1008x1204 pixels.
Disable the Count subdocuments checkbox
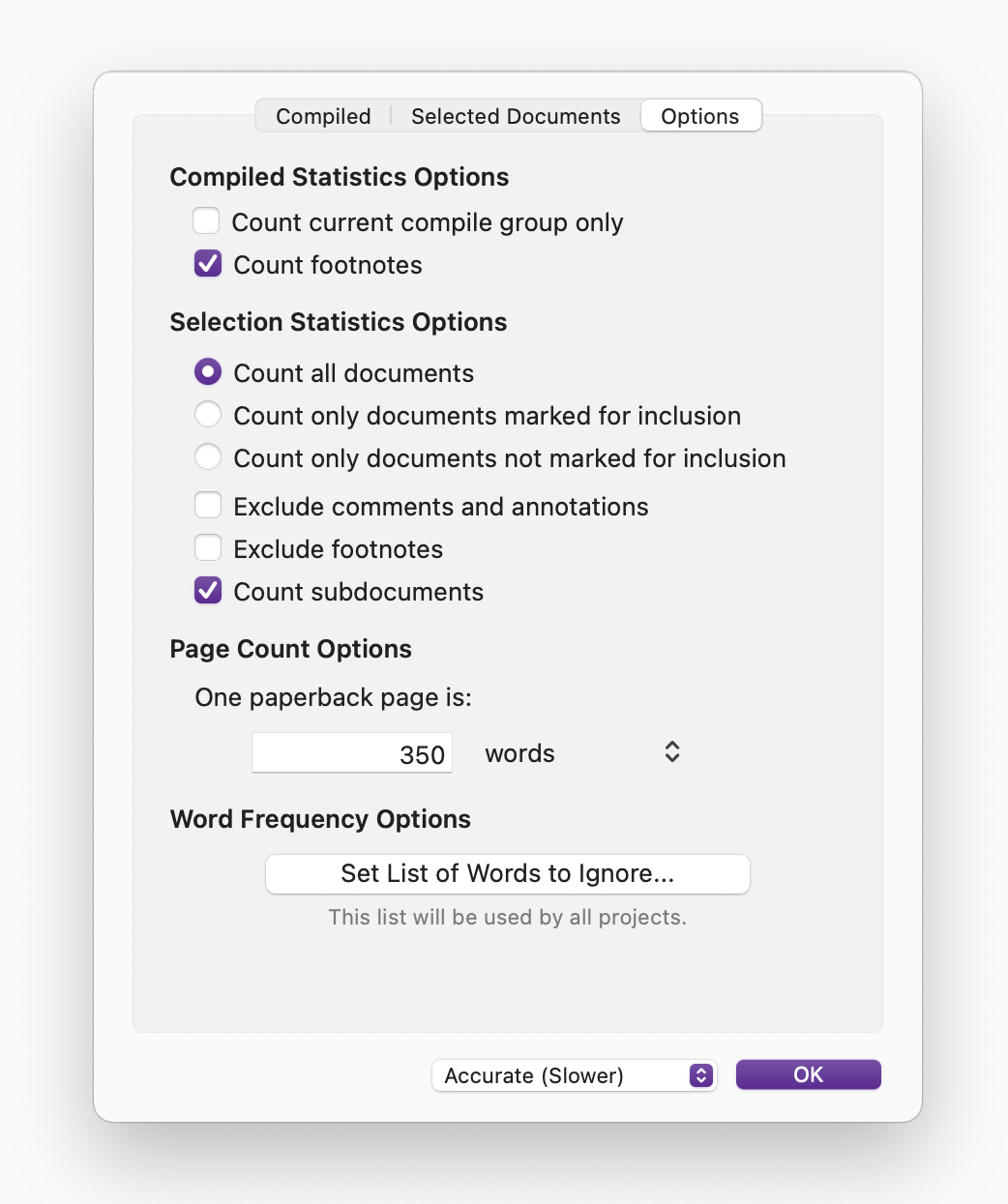coord(208,591)
